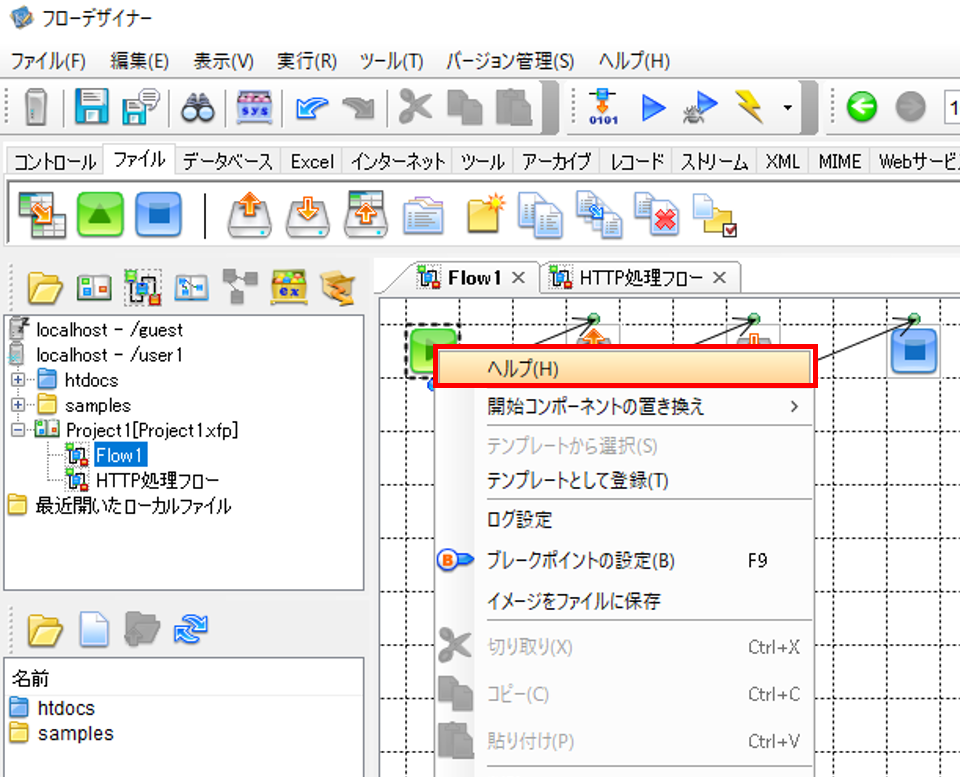This screenshot has height=777, width=960.
Task: Click the refresh icon in file pane
Action: pyautogui.click(x=190, y=629)
